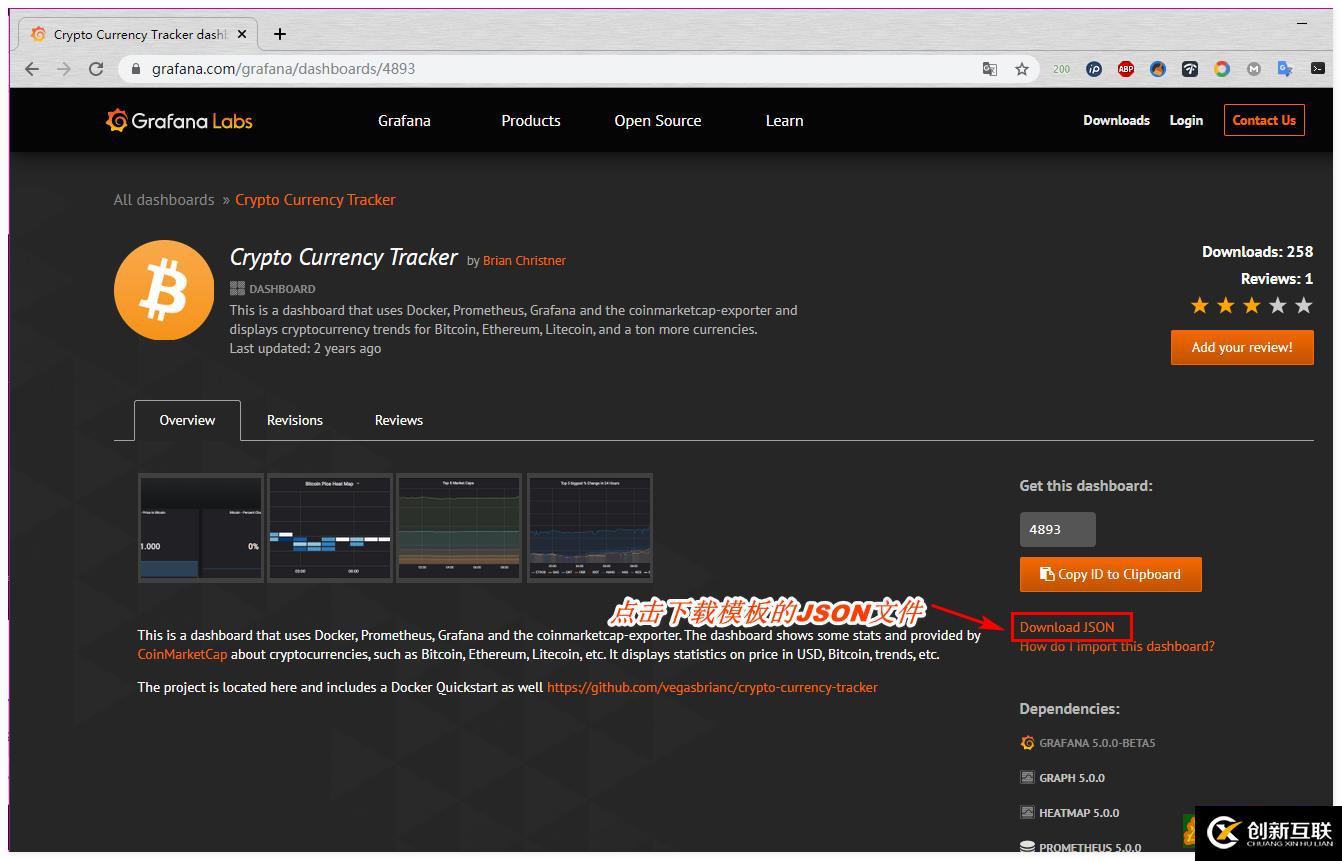Click the Graph panel dependency icon

[1027, 777]
